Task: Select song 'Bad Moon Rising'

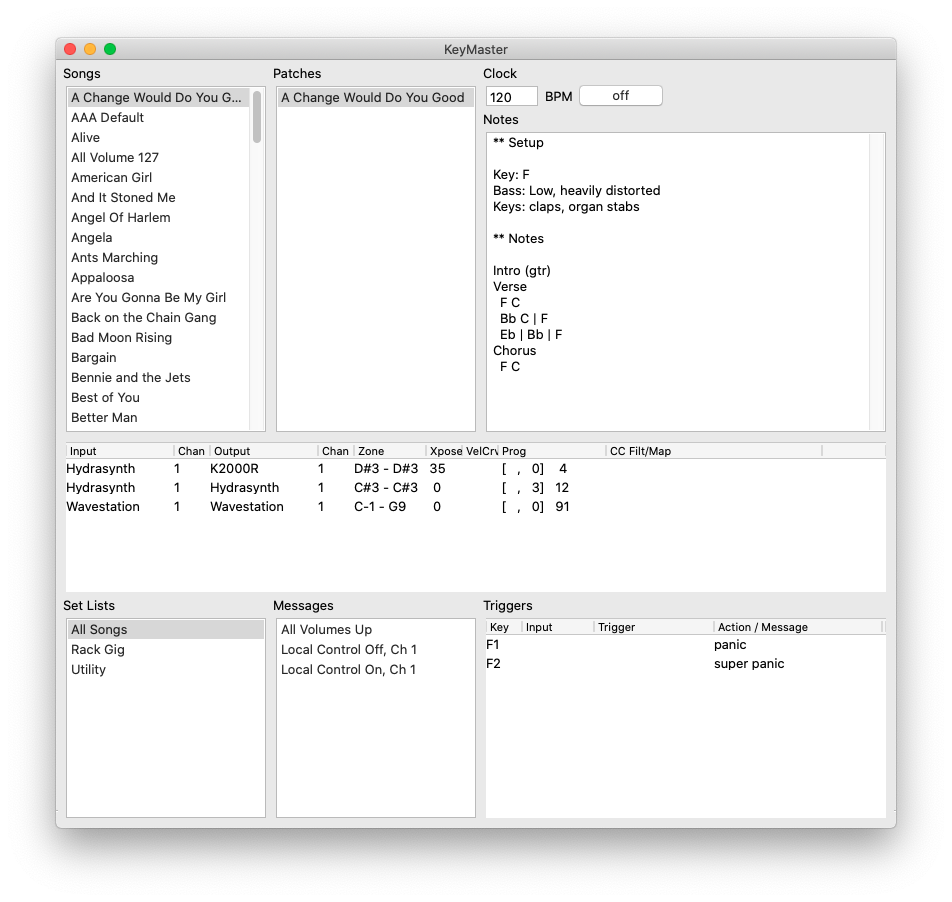Action: 158,338
